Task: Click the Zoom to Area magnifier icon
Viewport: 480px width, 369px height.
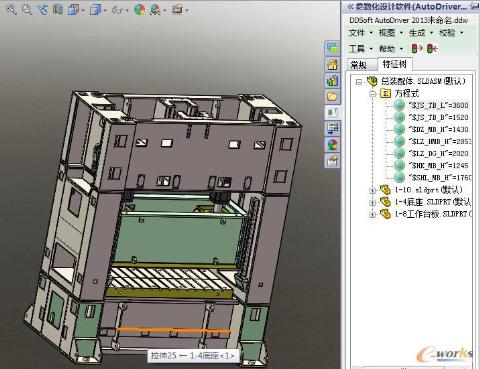Action: coord(27,9)
